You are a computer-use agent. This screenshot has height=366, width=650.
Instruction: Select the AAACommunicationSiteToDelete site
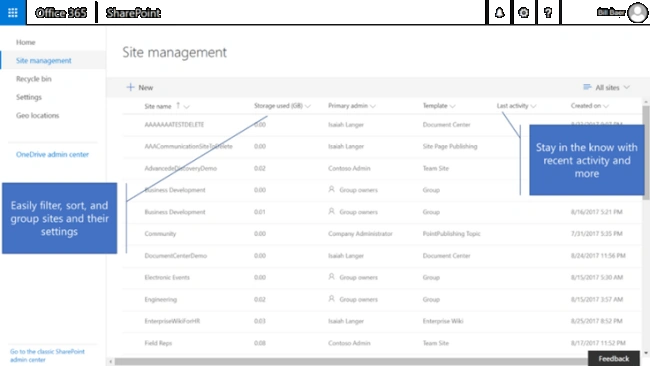188,146
